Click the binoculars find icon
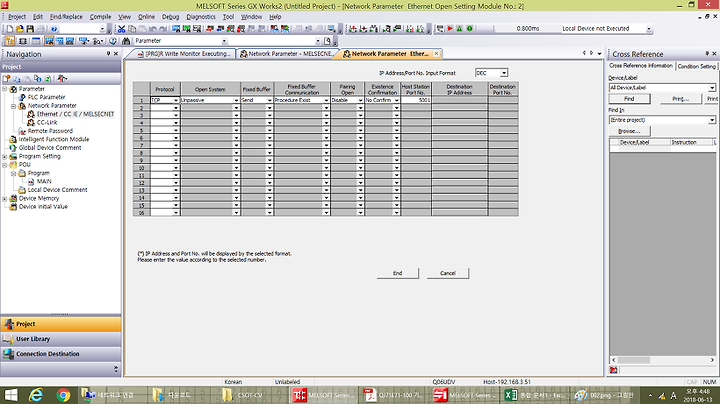The height and width of the screenshot is (404, 720). 126,41
